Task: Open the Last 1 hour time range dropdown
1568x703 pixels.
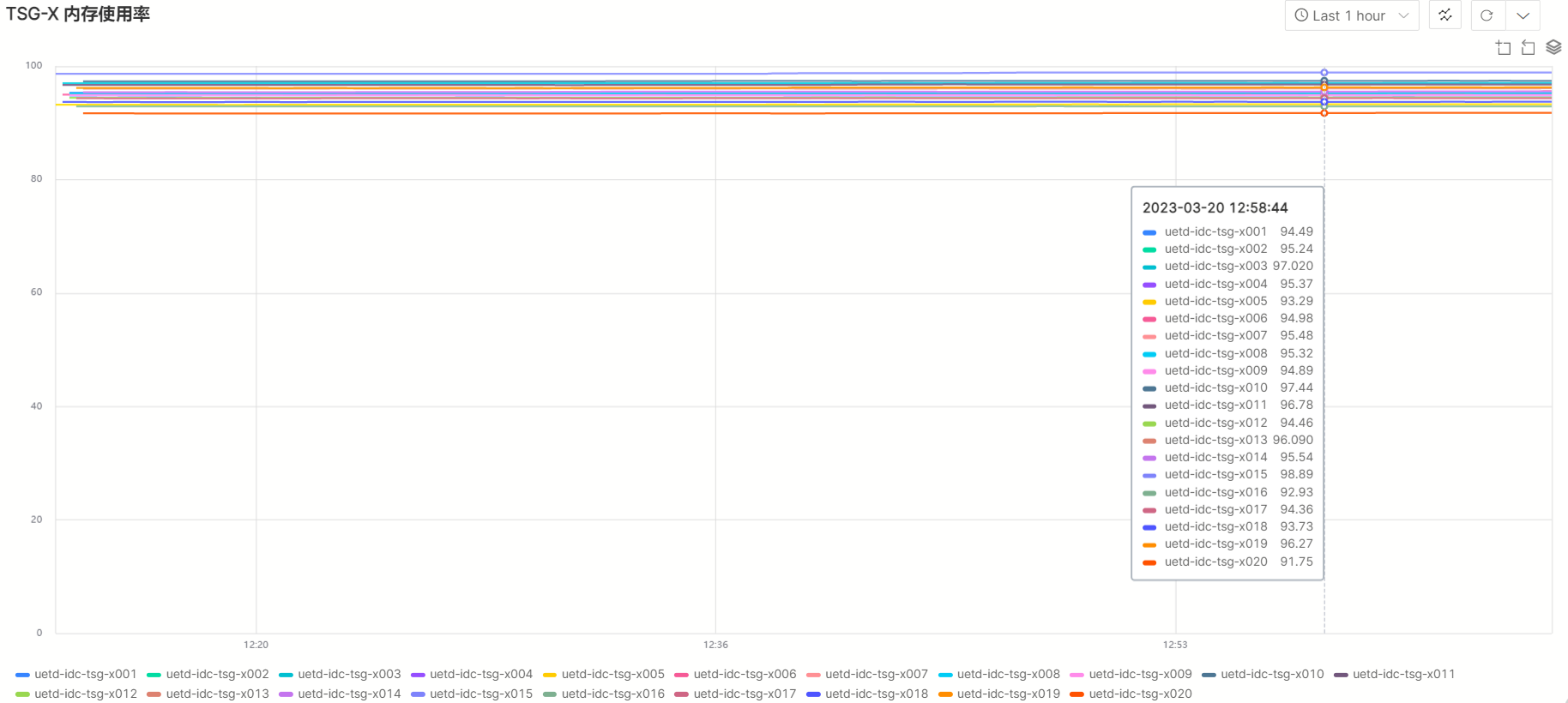Action: point(1351,15)
